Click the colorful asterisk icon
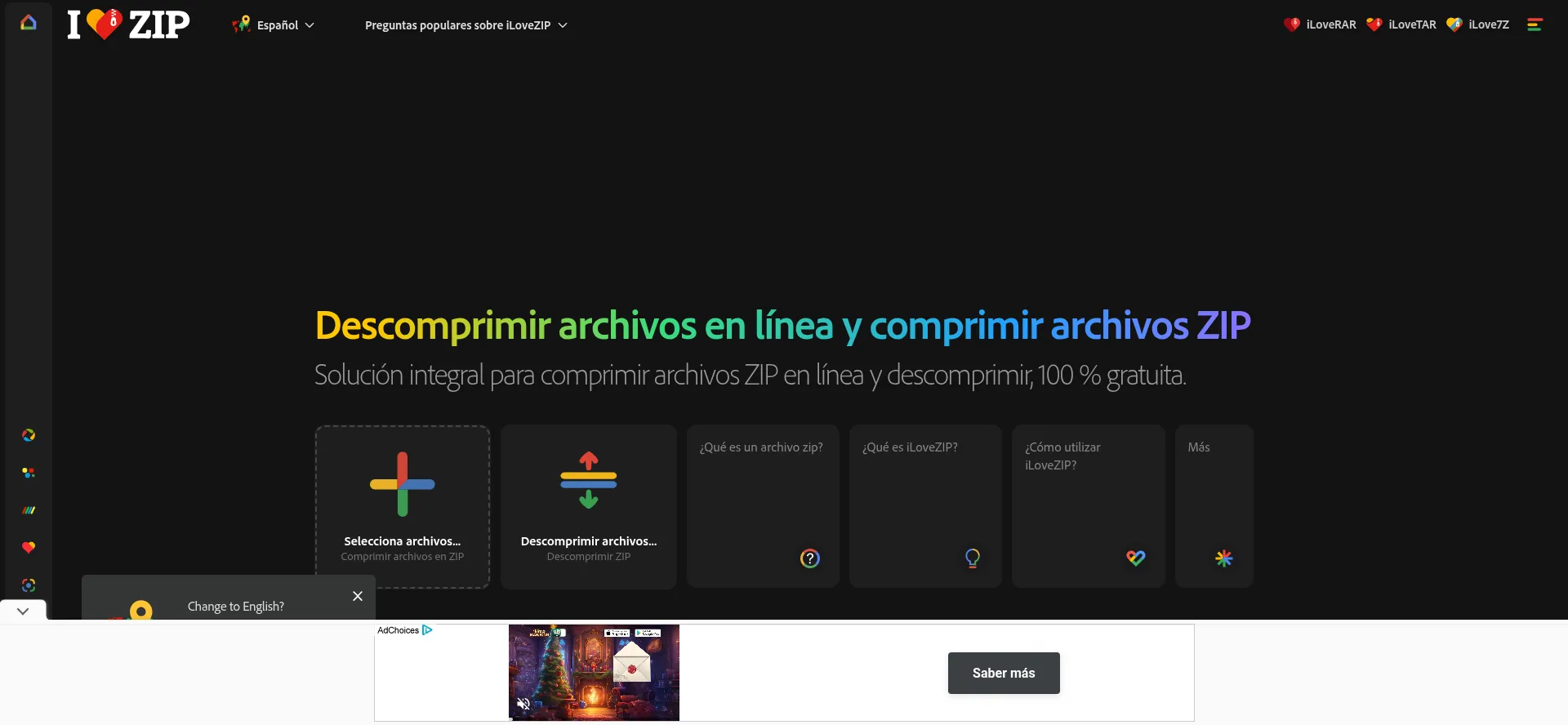 [x=1224, y=558]
